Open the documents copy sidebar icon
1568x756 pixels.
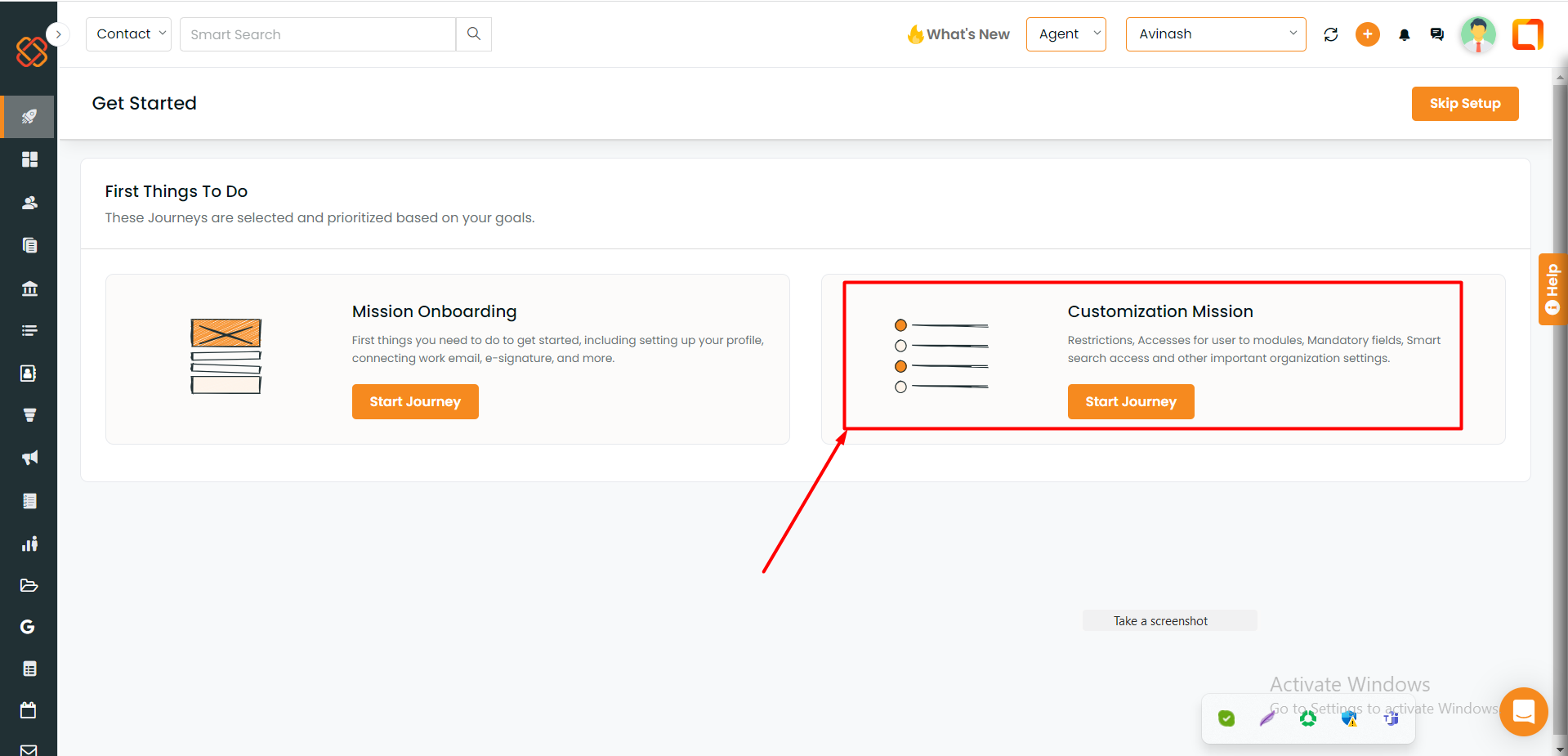click(29, 245)
